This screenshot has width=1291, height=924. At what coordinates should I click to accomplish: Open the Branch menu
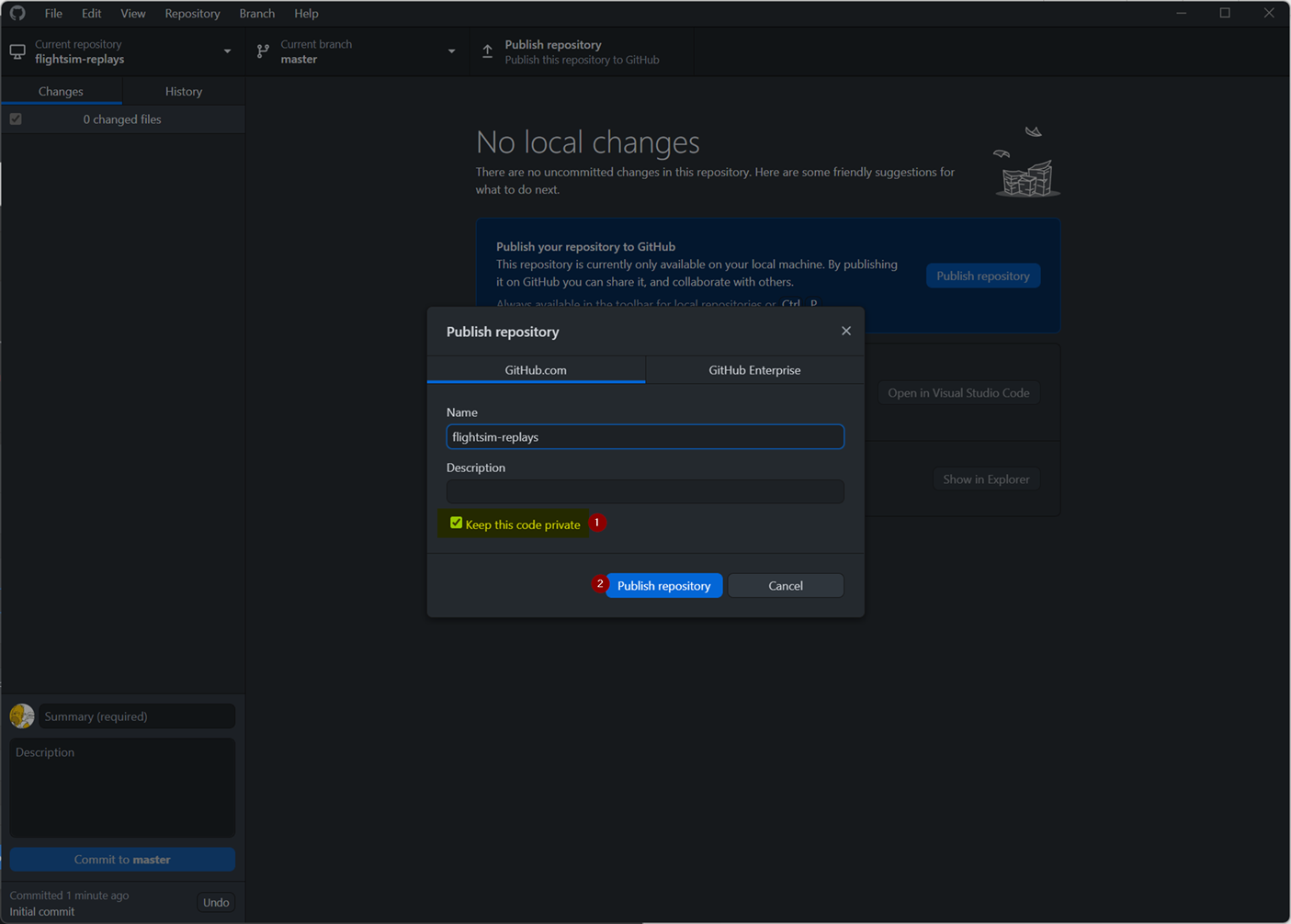[x=256, y=14]
